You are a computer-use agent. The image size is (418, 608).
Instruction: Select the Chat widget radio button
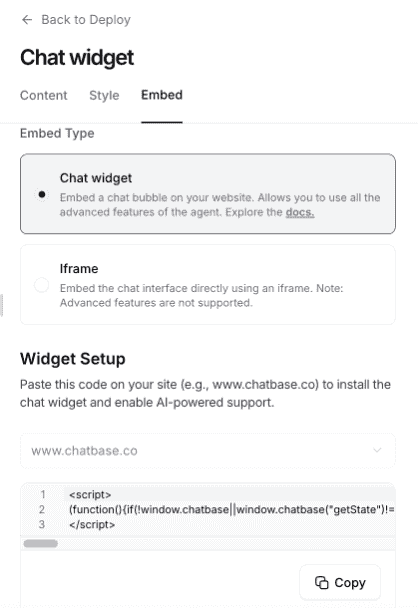click(x=41, y=194)
